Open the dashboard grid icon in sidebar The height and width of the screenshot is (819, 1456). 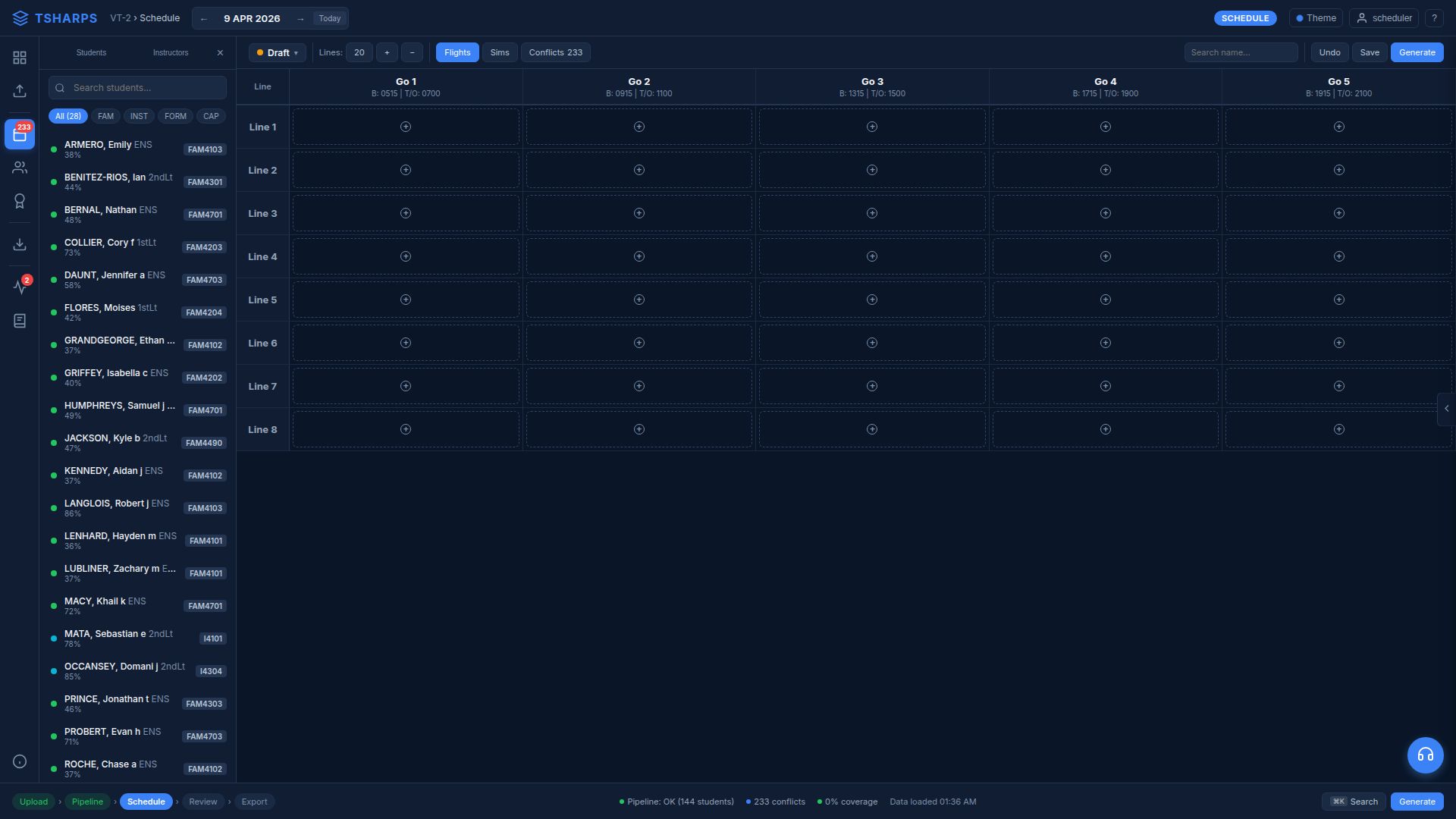[20, 58]
